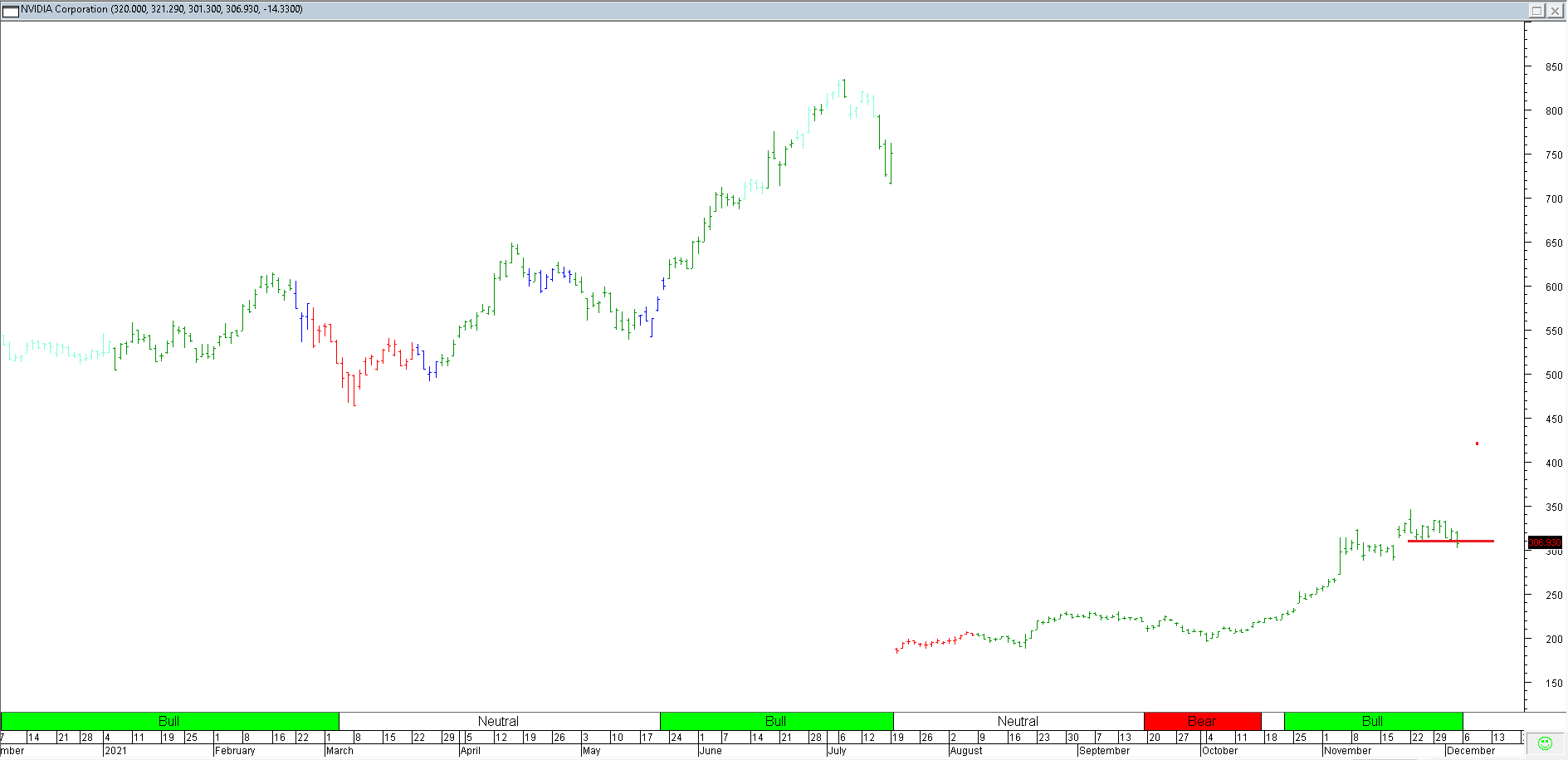
Task: Click the June month label
Action: [x=711, y=751]
